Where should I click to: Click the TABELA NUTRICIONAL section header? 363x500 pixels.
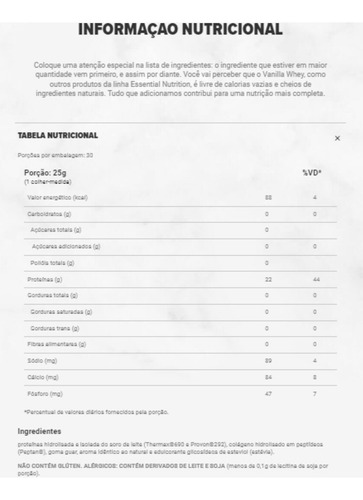(x=58, y=135)
